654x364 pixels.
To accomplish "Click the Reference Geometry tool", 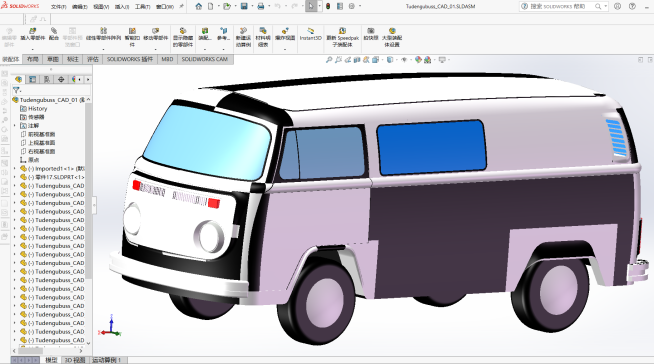I will point(223,34).
